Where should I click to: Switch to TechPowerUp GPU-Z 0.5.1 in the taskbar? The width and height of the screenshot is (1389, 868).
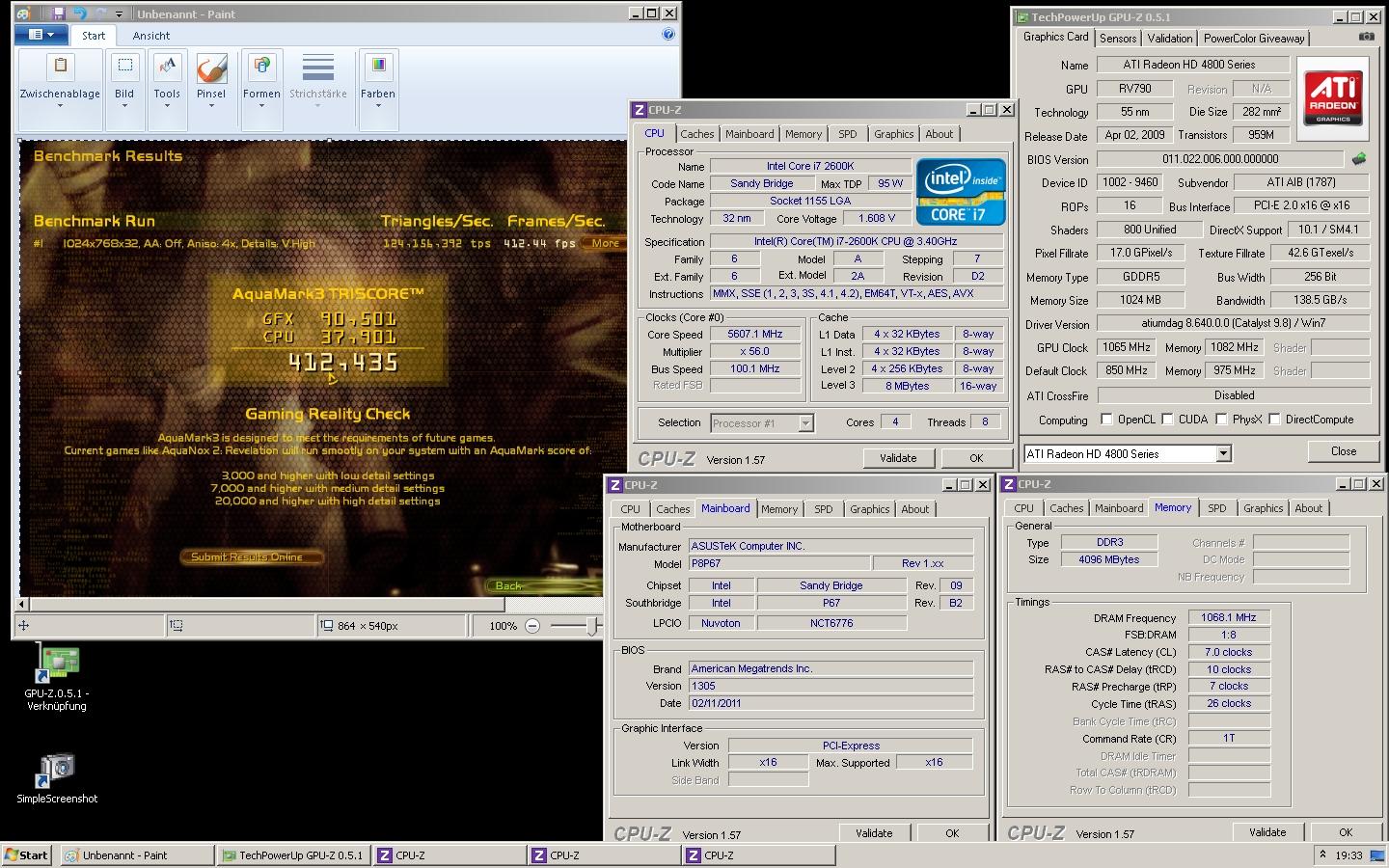(294, 855)
